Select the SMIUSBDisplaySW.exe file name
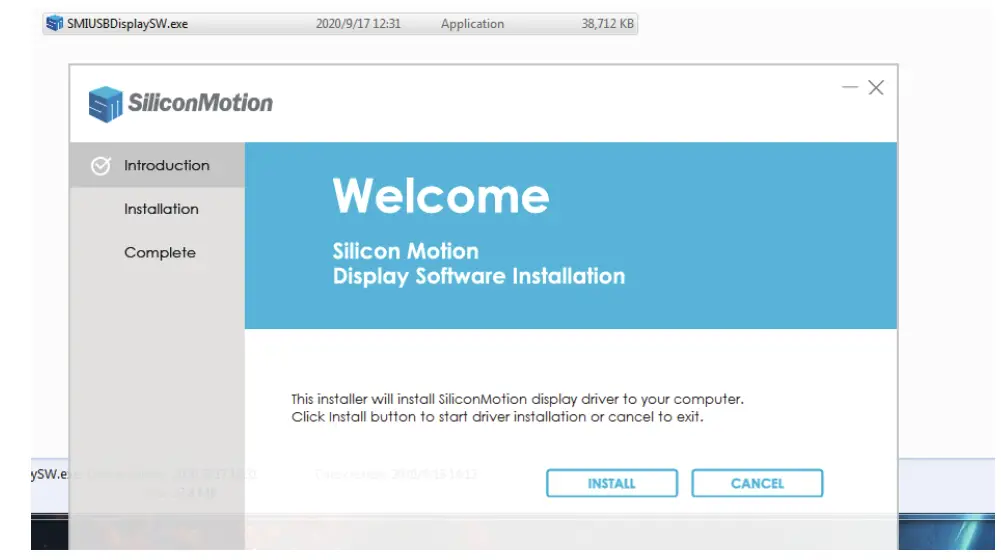 tap(127, 24)
